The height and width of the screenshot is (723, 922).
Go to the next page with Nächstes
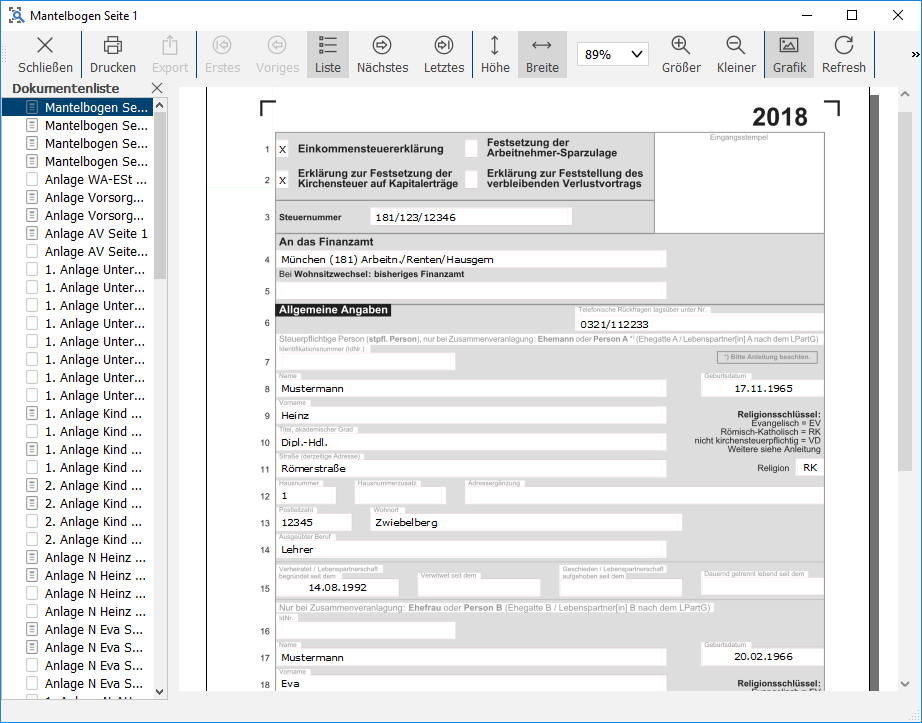click(x=382, y=55)
